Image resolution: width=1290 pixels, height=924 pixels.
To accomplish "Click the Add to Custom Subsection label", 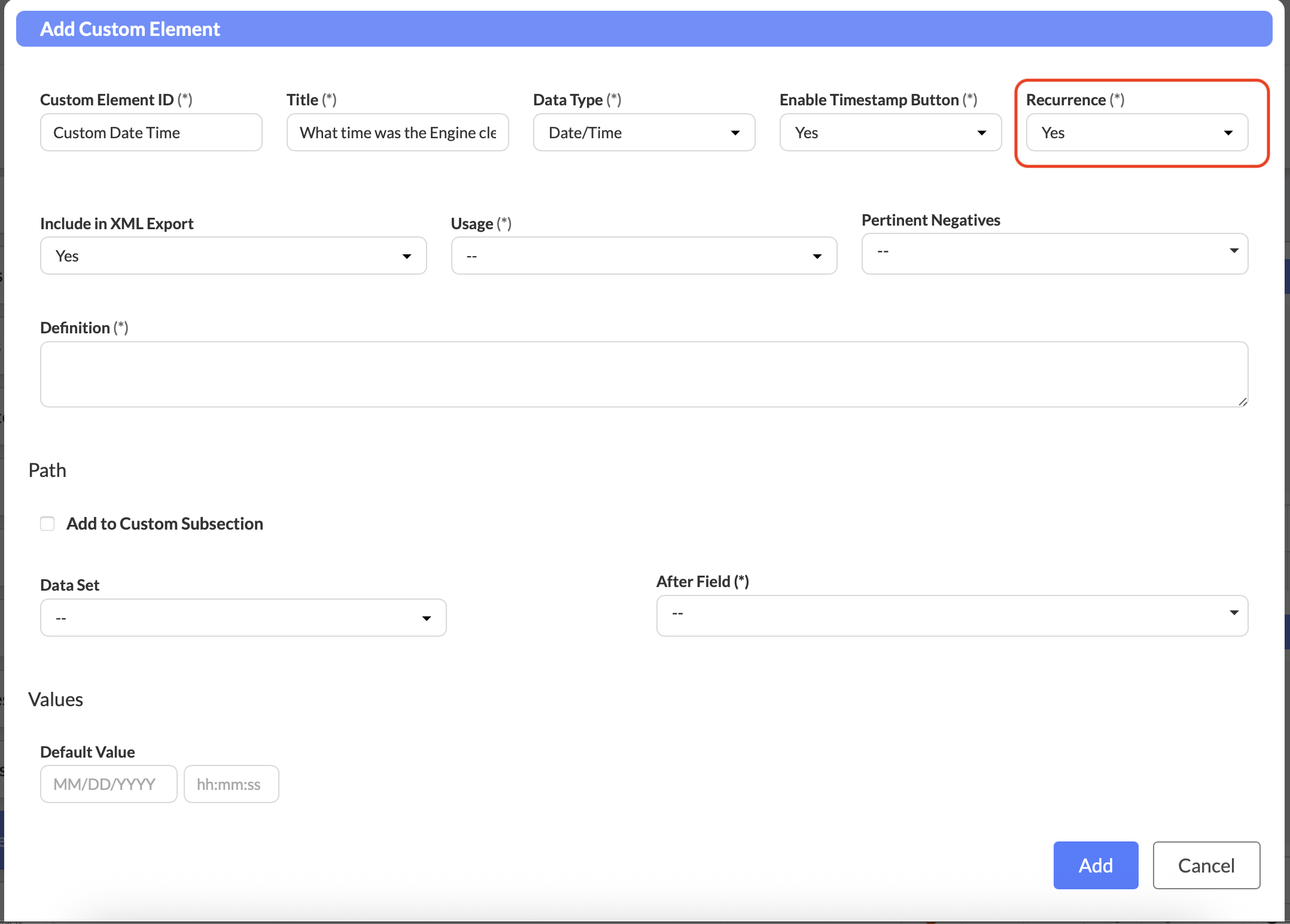I will 165,524.
